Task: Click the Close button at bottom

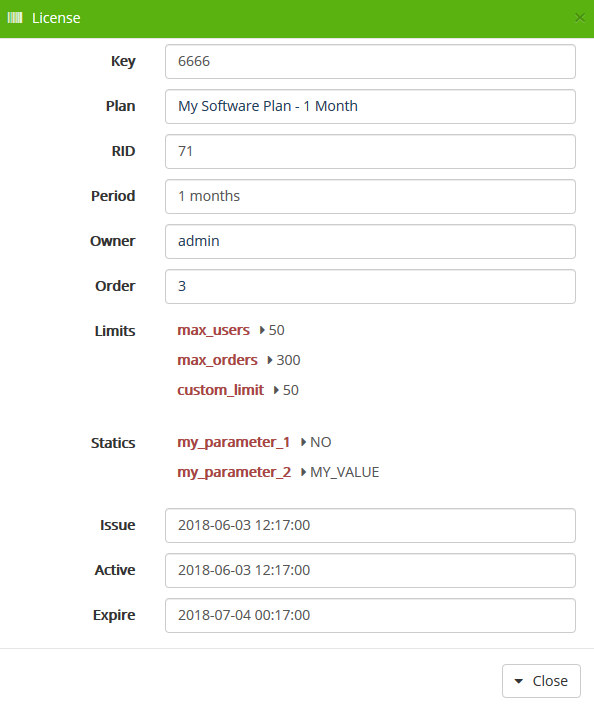Action: coord(541,681)
